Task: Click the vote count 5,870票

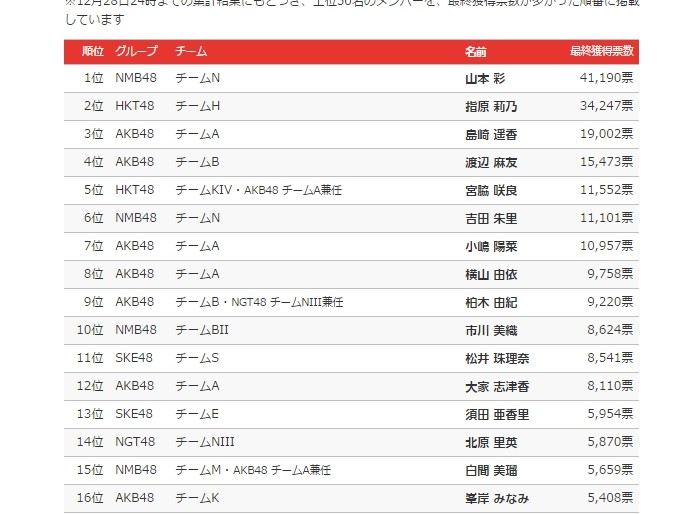Action: coord(610,441)
